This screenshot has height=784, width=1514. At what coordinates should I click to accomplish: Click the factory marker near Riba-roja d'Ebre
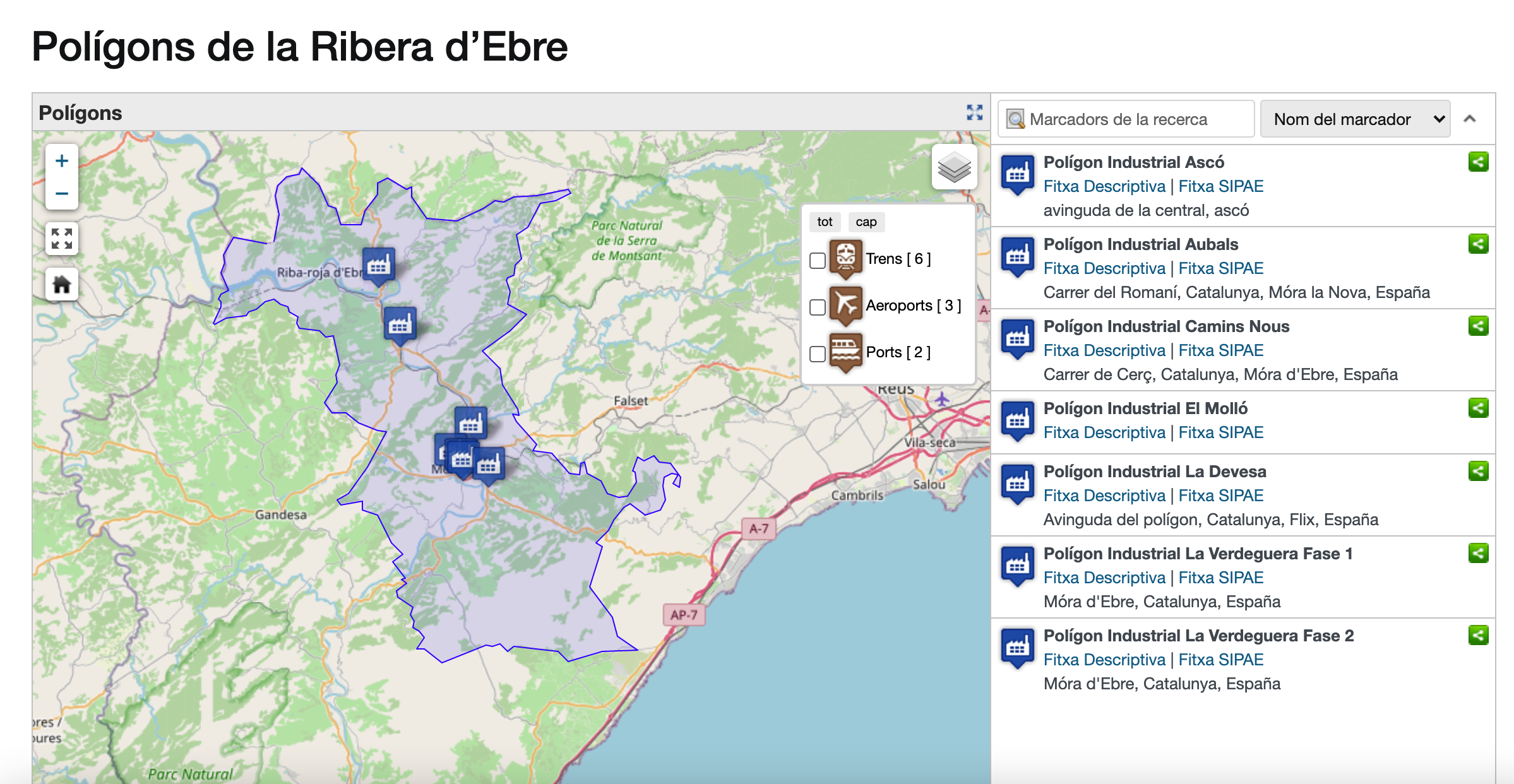(x=378, y=265)
